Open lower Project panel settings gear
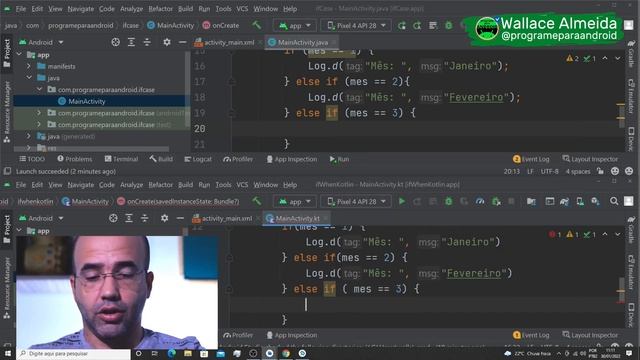This screenshot has width=640, height=360. pos(164,218)
